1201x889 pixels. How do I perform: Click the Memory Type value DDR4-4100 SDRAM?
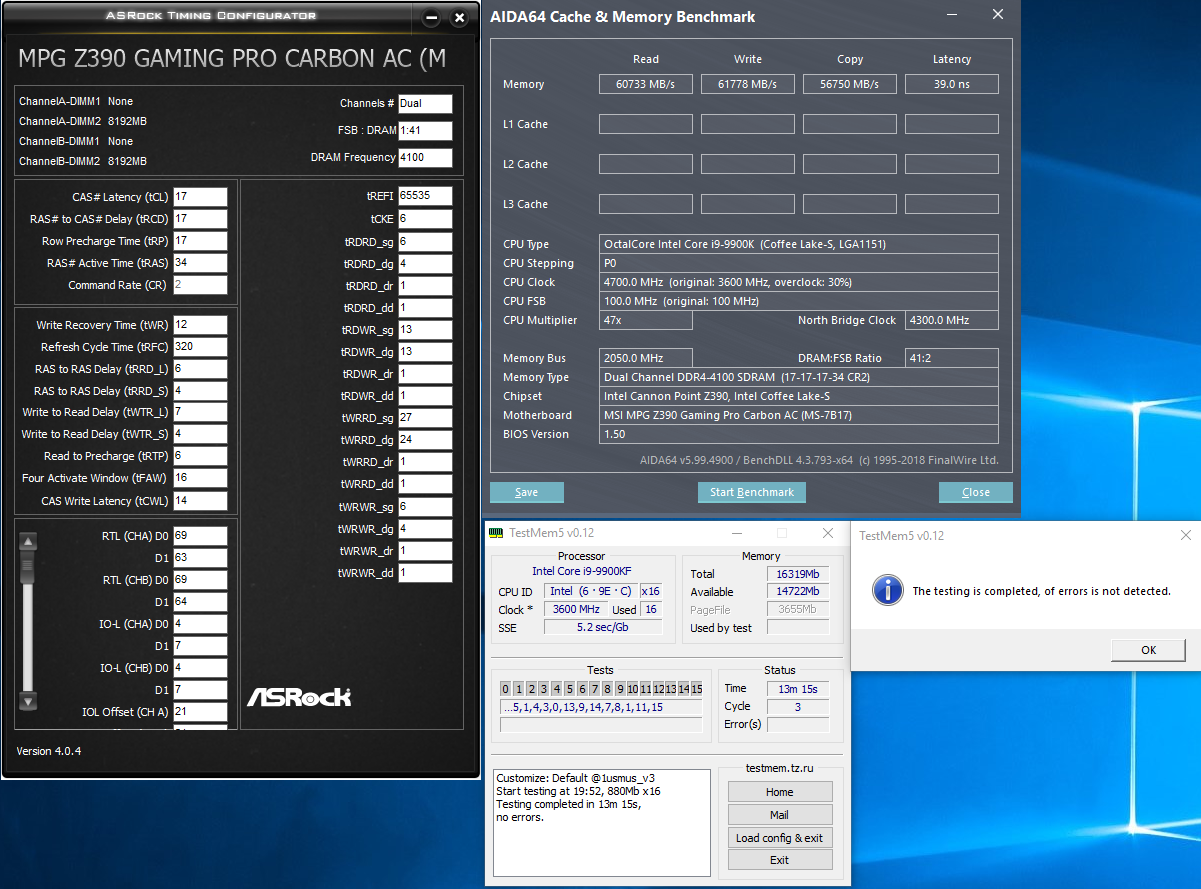pos(799,377)
